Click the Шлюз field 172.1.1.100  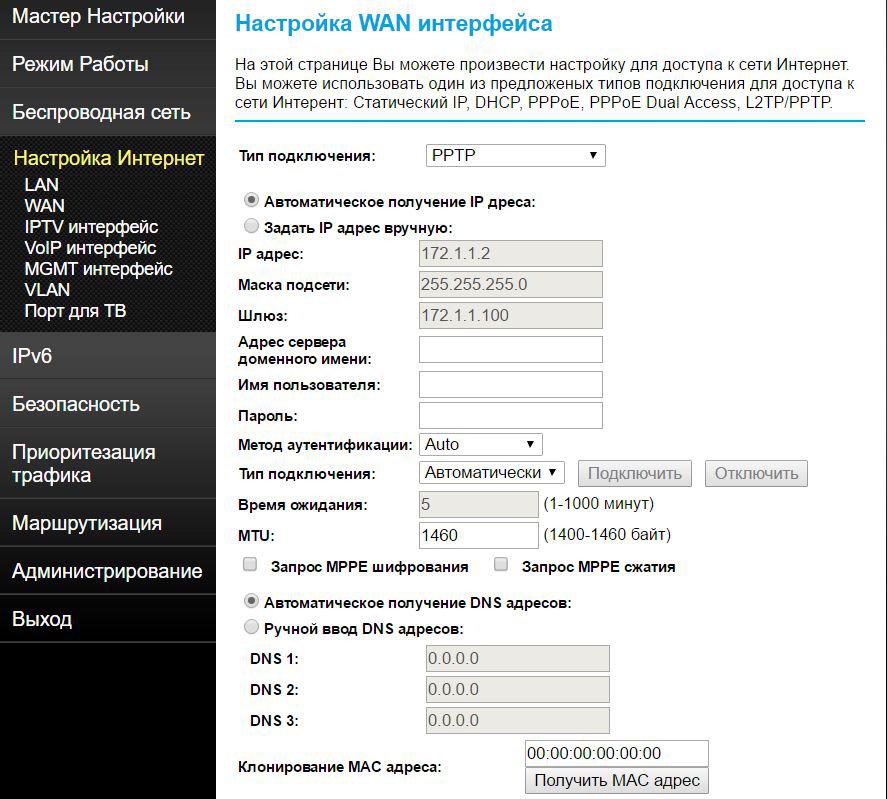click(511, 315)
